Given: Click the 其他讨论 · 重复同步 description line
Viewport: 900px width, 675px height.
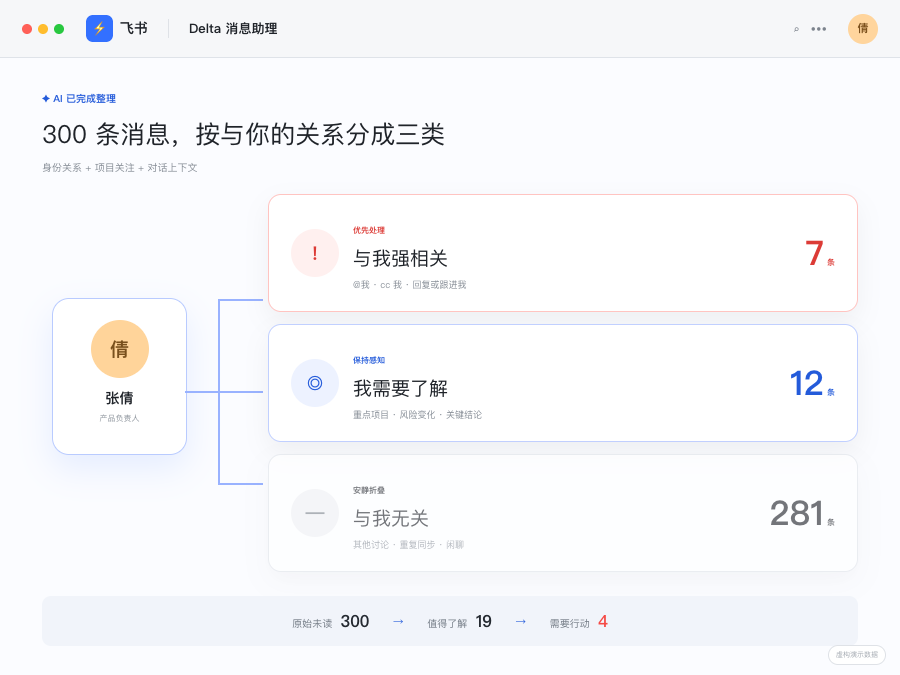Looking at the screenshot, I should pos(408,545).
